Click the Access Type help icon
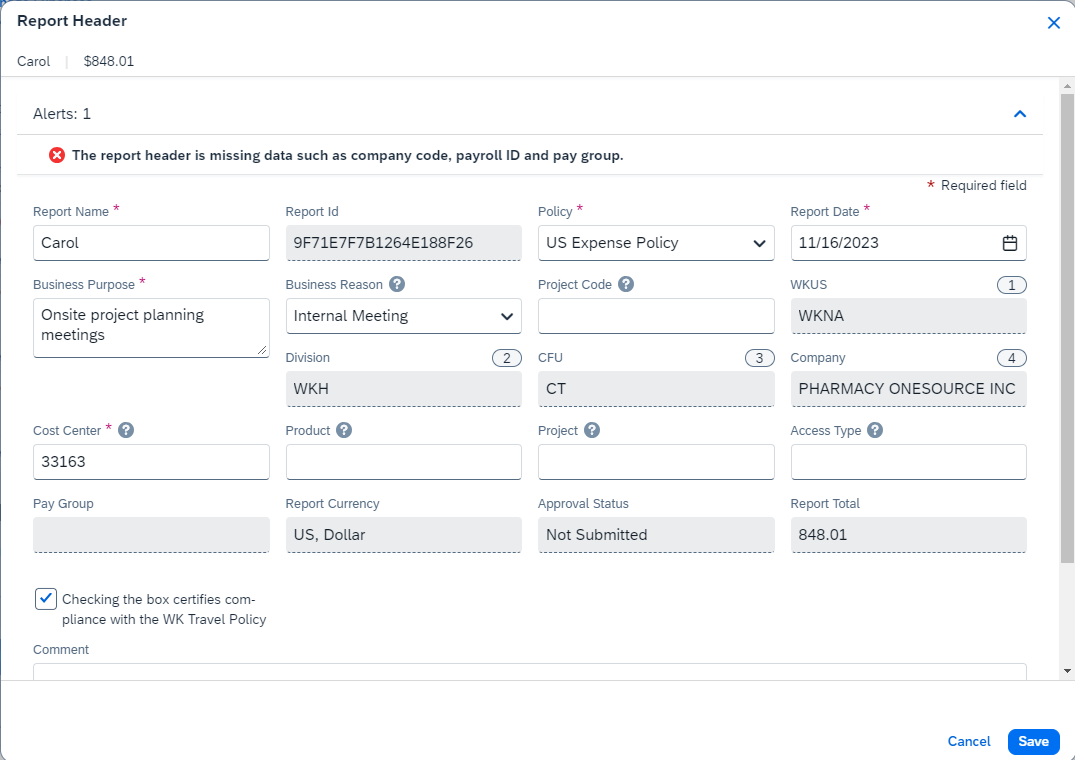Image resolution: width=1075 pixels, height=760 pixels. pyautogui.click(x=875, y=431)
